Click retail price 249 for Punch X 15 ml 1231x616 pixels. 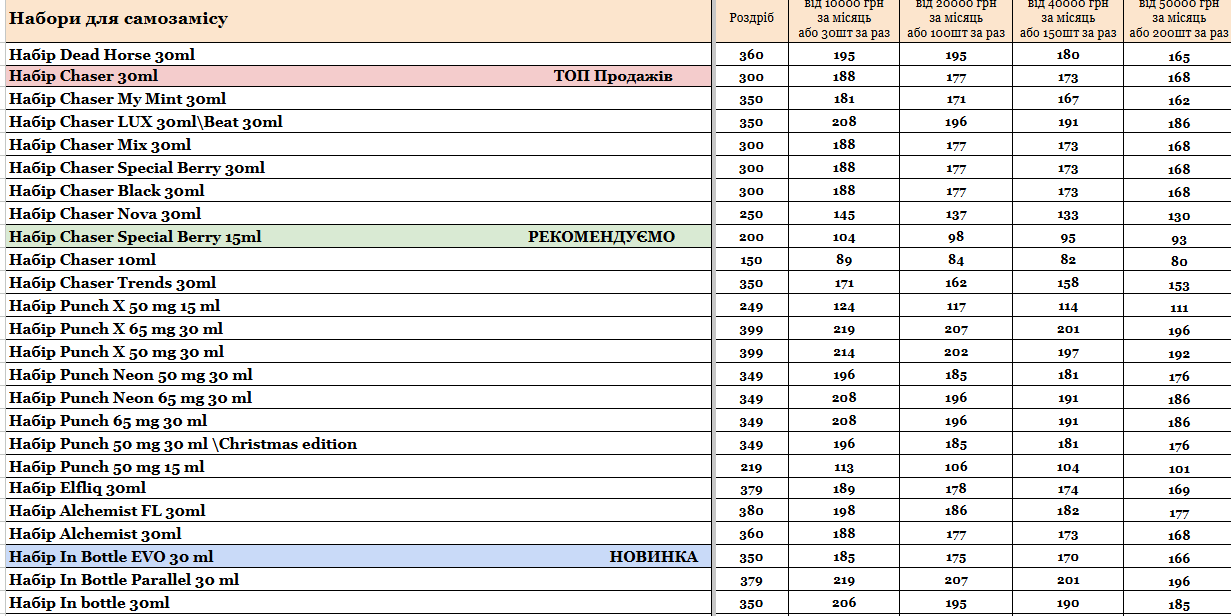click(x=751, y=307)
